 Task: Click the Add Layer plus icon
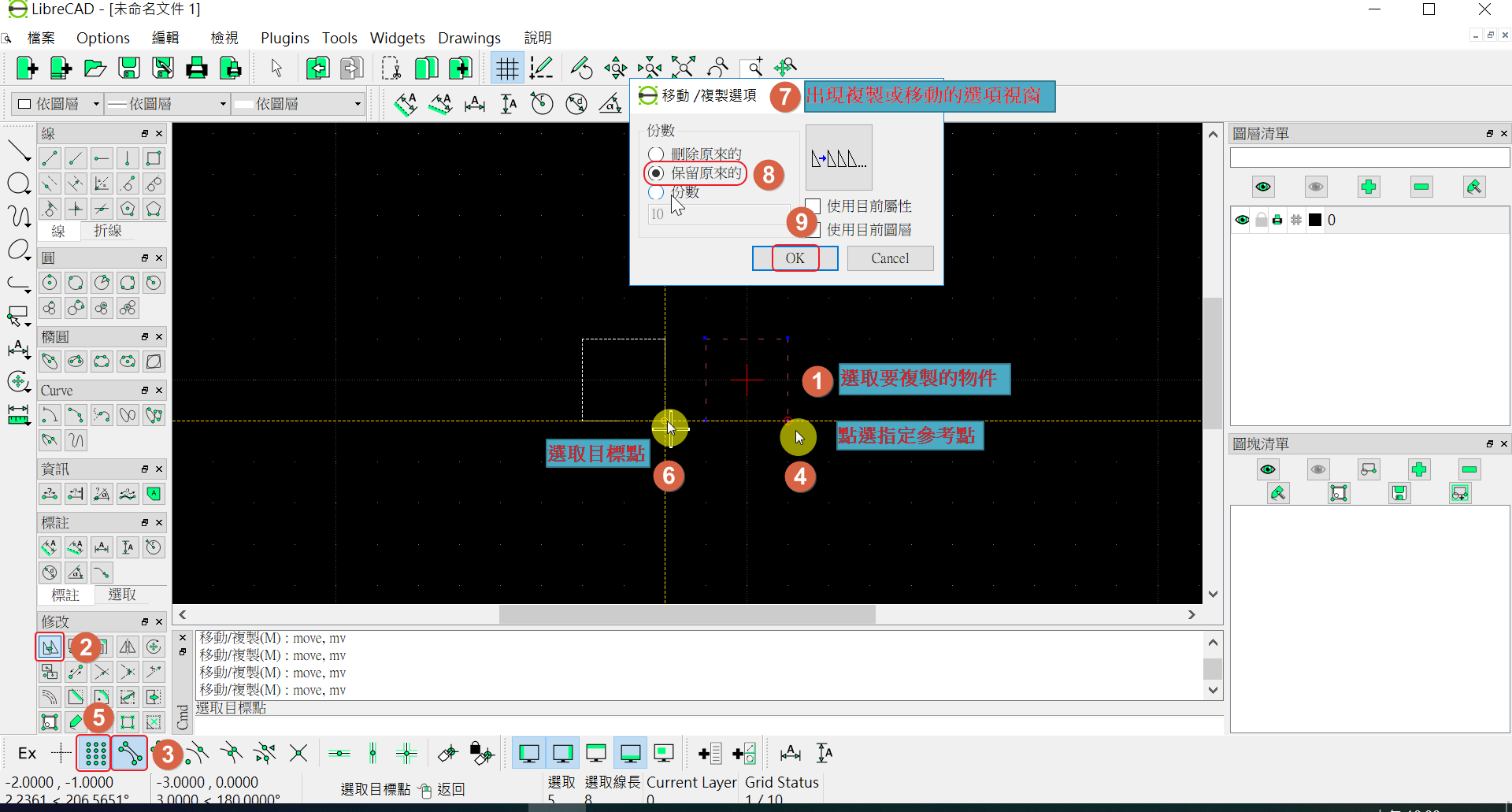[1369, 187]
